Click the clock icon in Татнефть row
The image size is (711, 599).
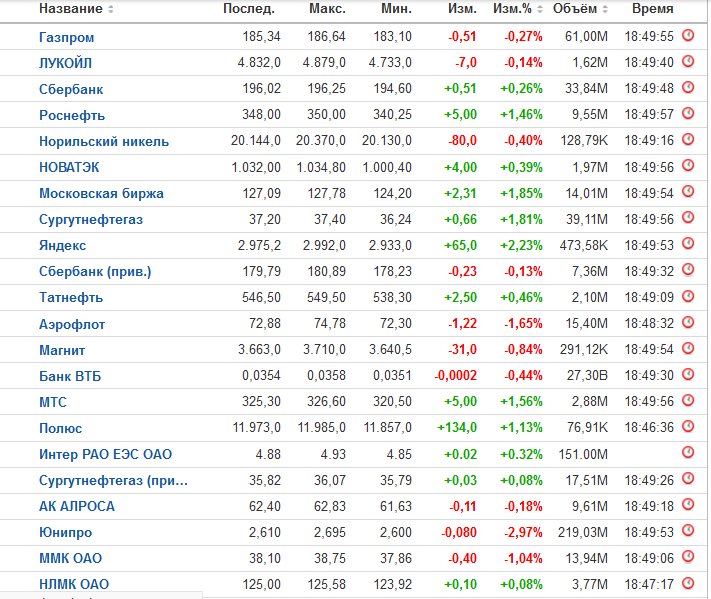[688, 296]
